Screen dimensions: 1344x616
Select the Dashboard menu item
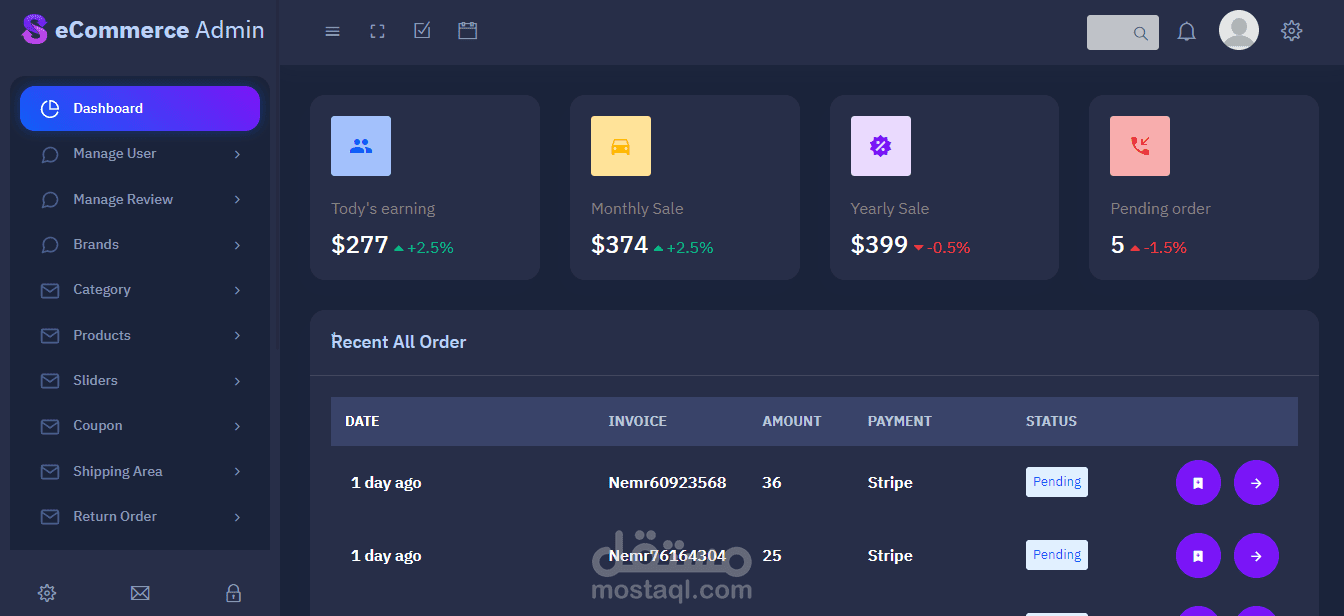(140, 108)
